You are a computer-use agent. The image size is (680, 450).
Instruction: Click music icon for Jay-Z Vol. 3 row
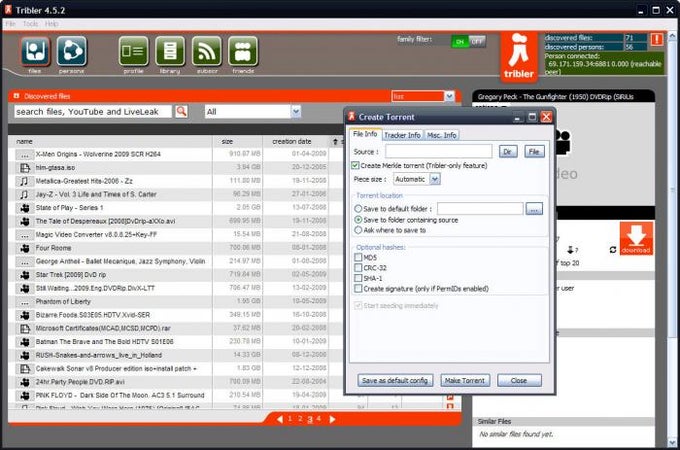pos(25,195)
